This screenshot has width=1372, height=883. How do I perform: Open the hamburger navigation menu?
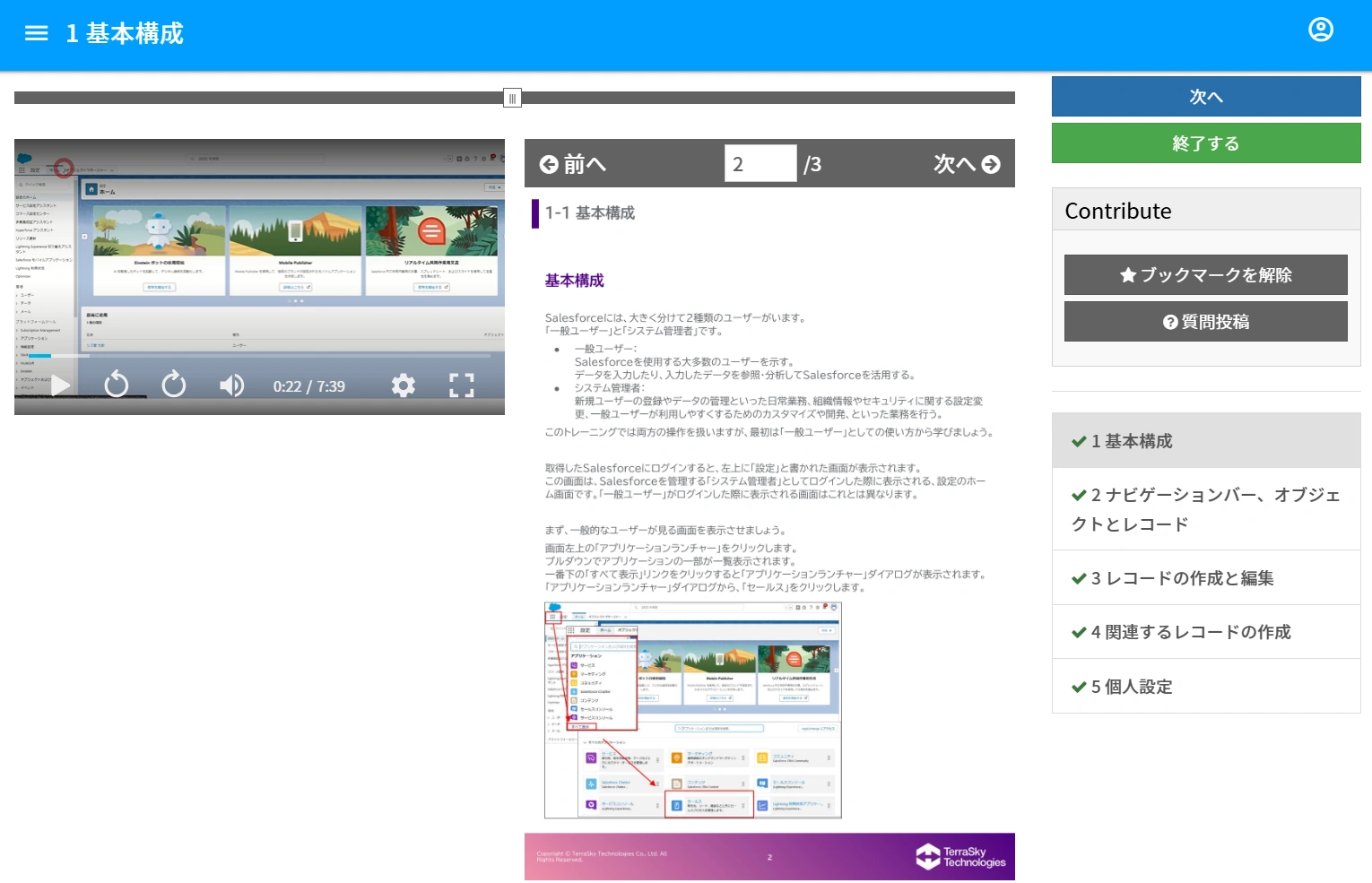click(36, 33)
